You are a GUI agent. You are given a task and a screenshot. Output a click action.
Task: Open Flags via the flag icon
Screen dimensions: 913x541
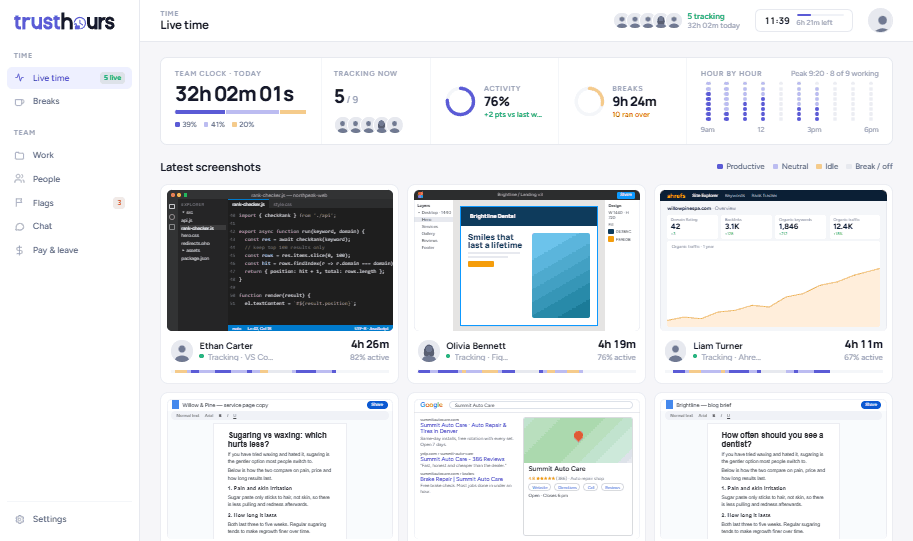(x=19, y=203)
